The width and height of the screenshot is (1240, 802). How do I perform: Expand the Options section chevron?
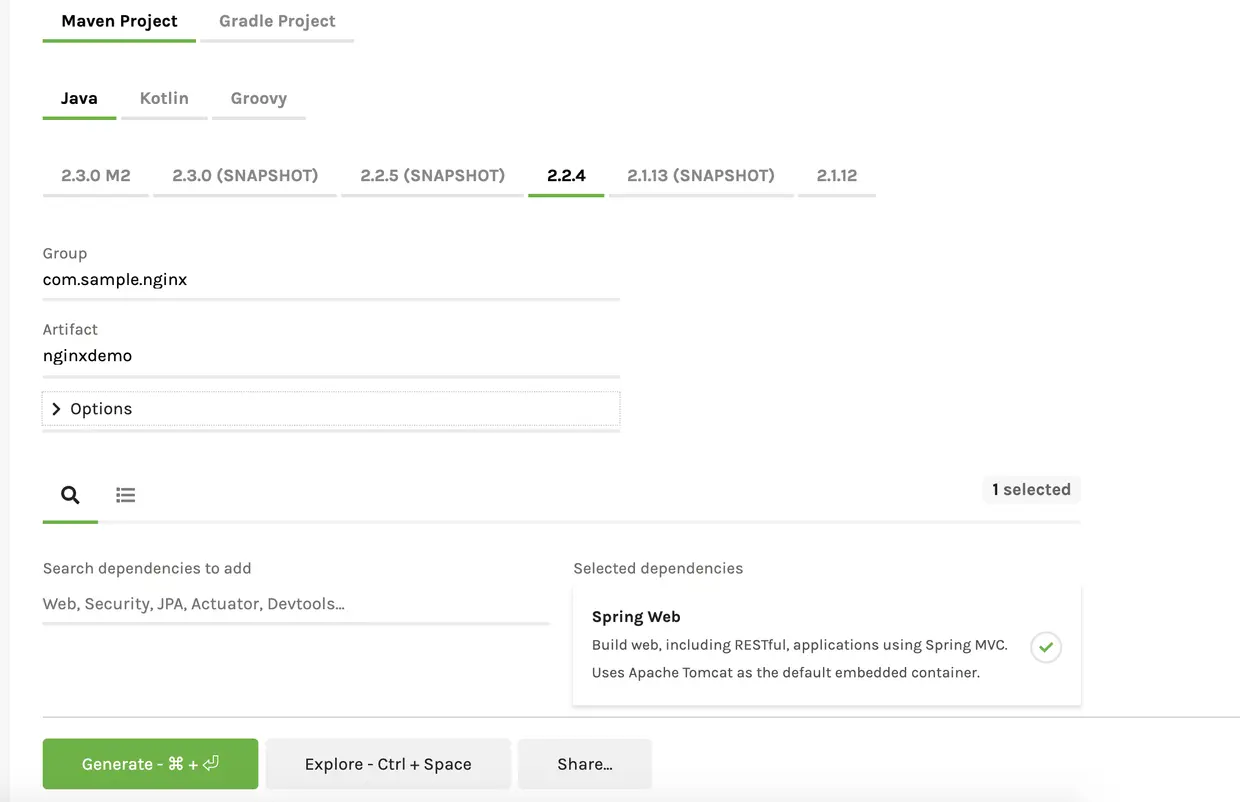click(x=56, y=409)
